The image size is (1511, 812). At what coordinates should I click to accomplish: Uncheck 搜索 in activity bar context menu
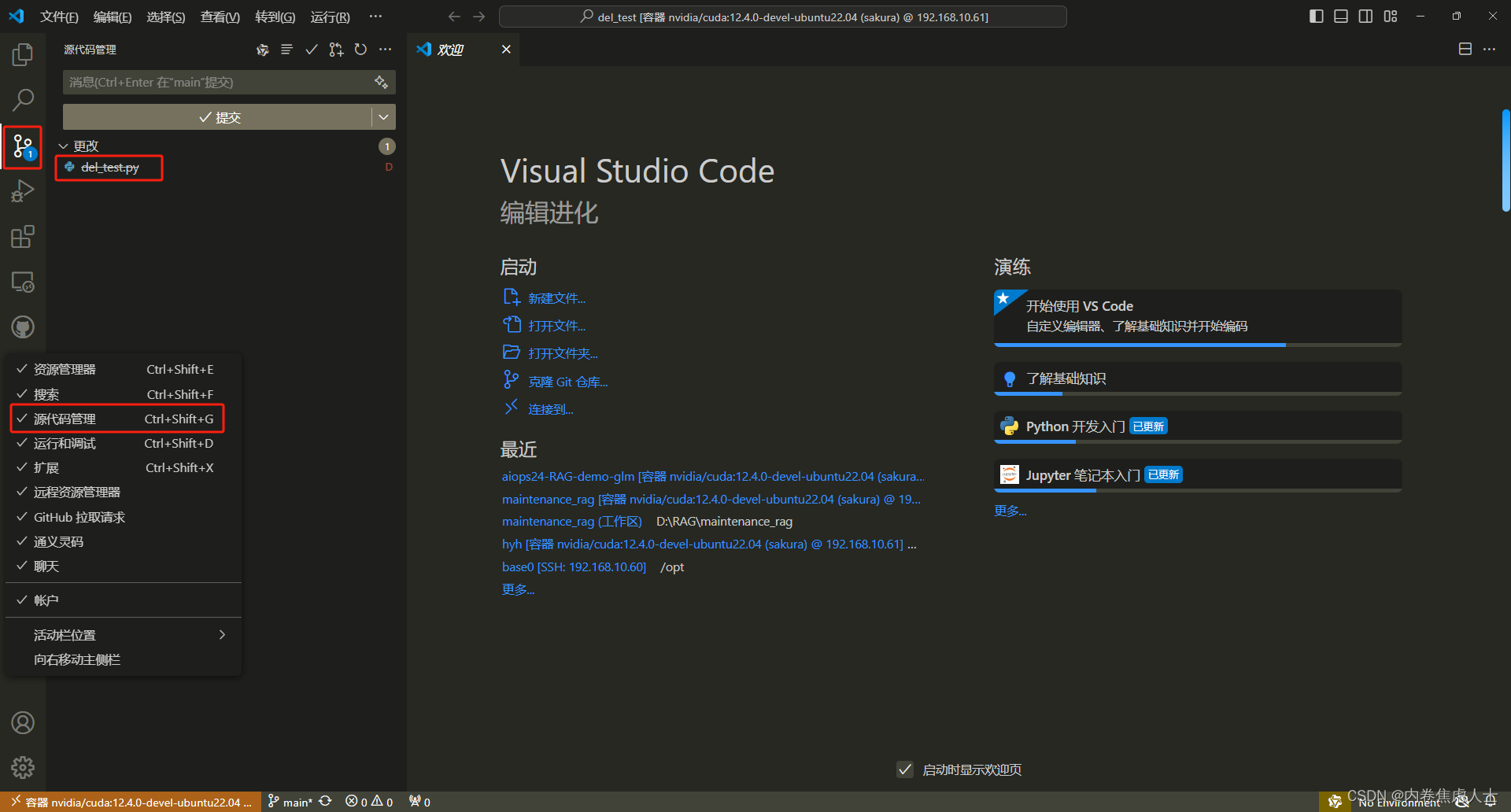124,394
